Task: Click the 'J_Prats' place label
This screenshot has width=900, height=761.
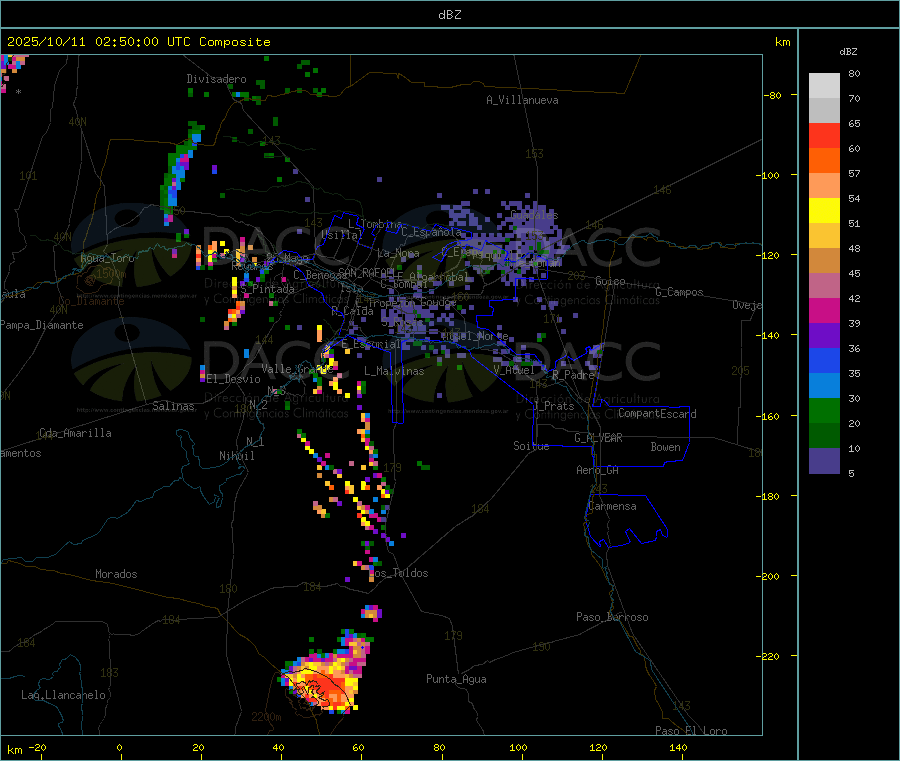Action: [553, 405]
